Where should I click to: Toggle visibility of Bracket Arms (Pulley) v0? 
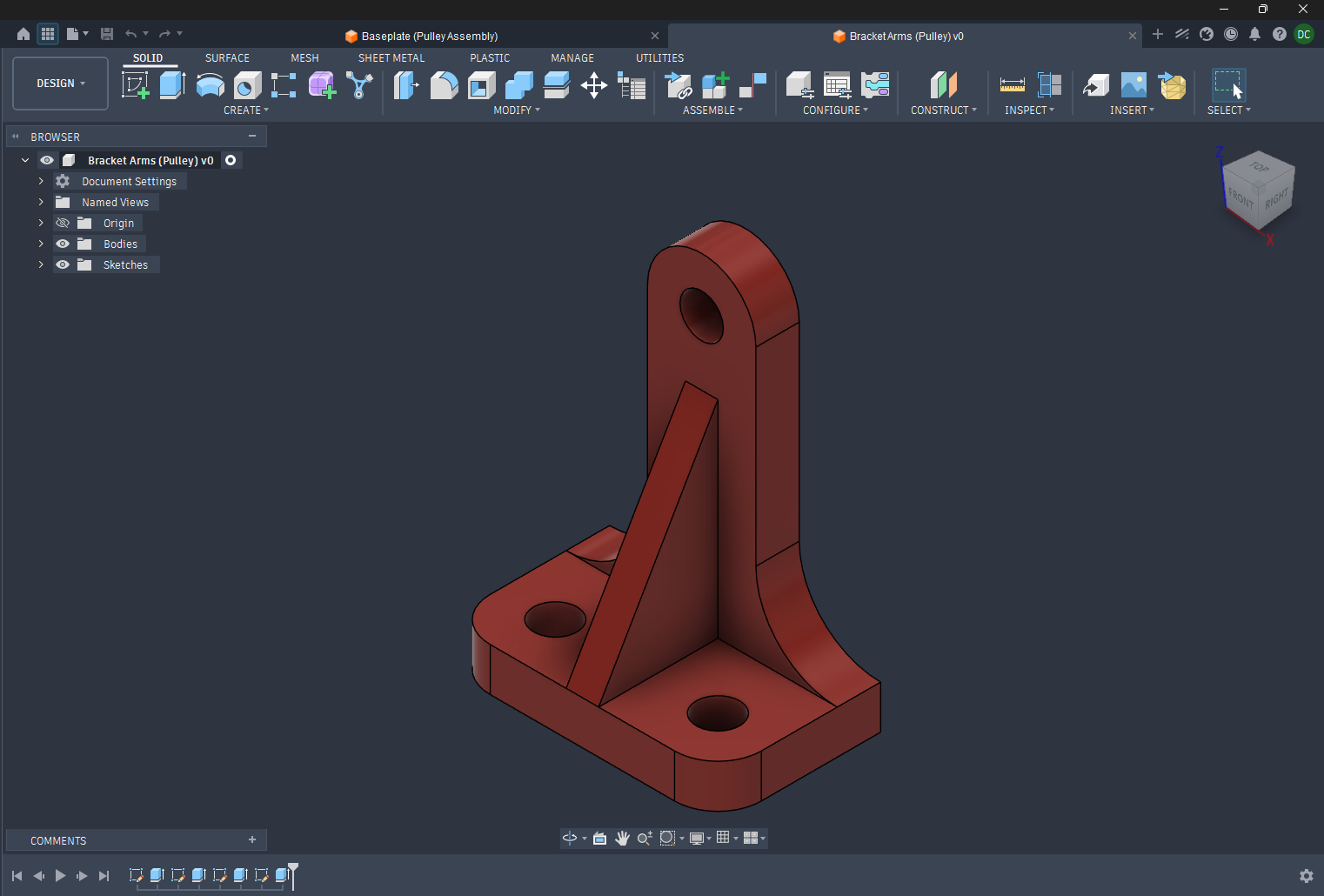[x=47, y=160]
